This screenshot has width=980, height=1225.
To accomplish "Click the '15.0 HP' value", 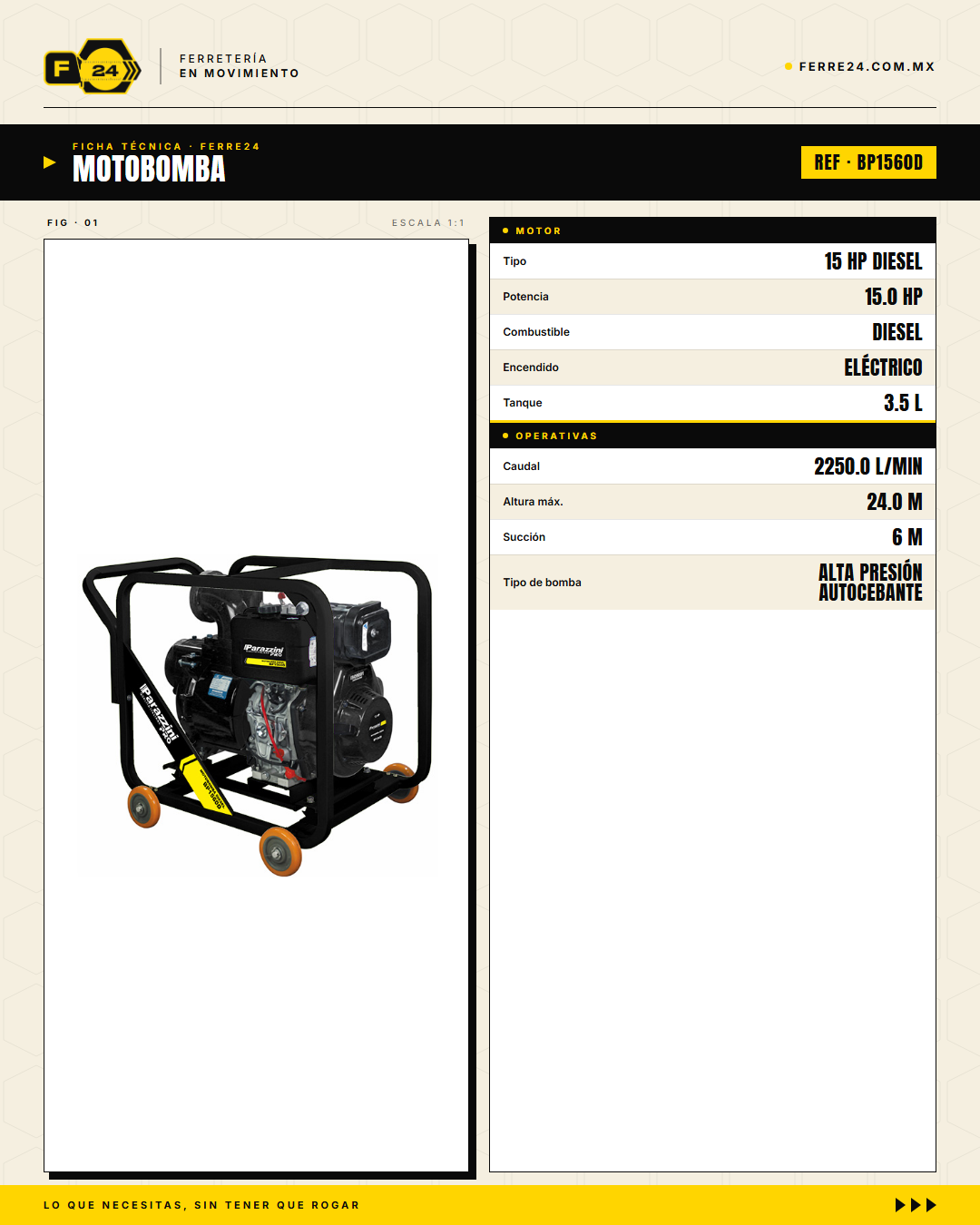I will click(x=893, y=297).
